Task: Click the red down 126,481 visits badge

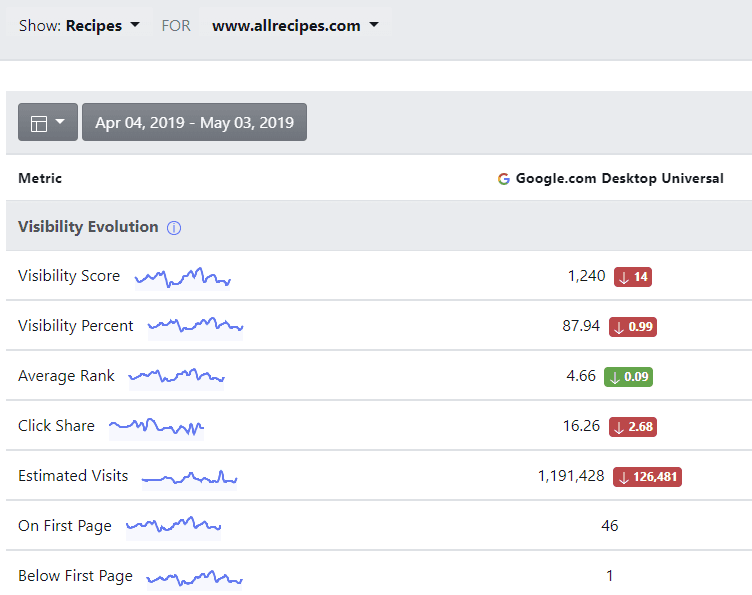Action: coord(647,477)
